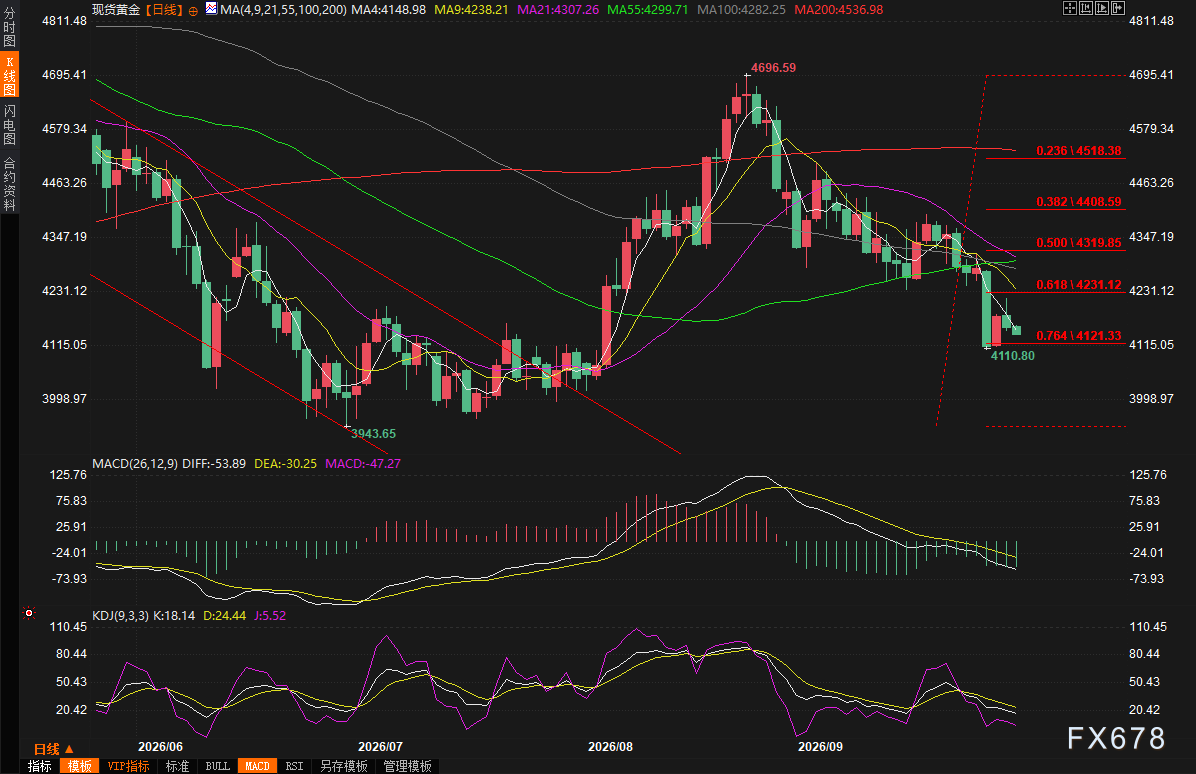Click the chart play-forward icon at top right

(1102, 8)
